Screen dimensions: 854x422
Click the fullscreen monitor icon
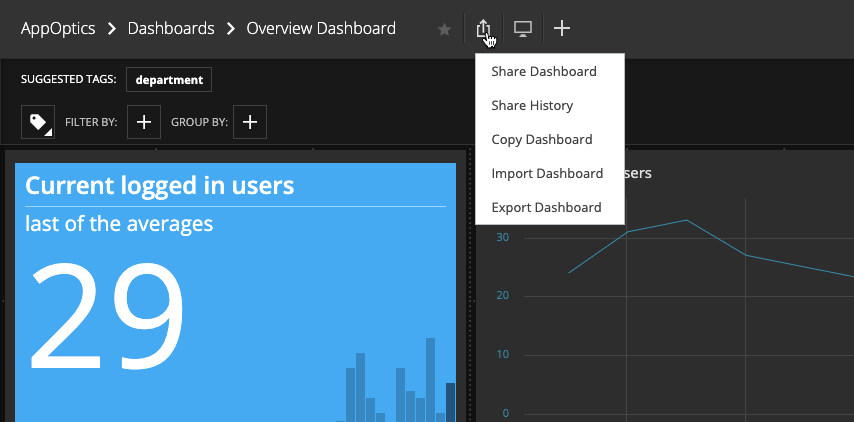[x=523, y=28]
